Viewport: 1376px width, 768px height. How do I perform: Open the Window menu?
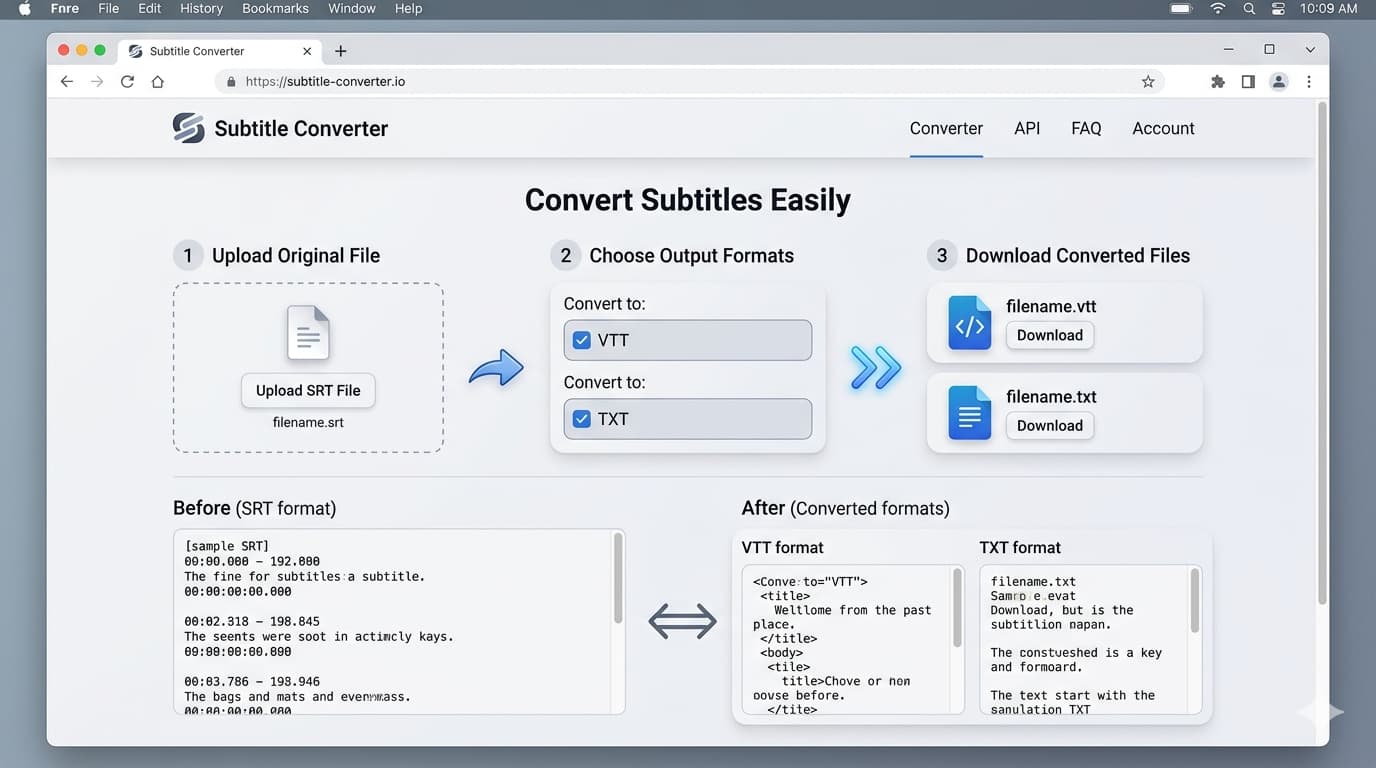tap(352, 8)
